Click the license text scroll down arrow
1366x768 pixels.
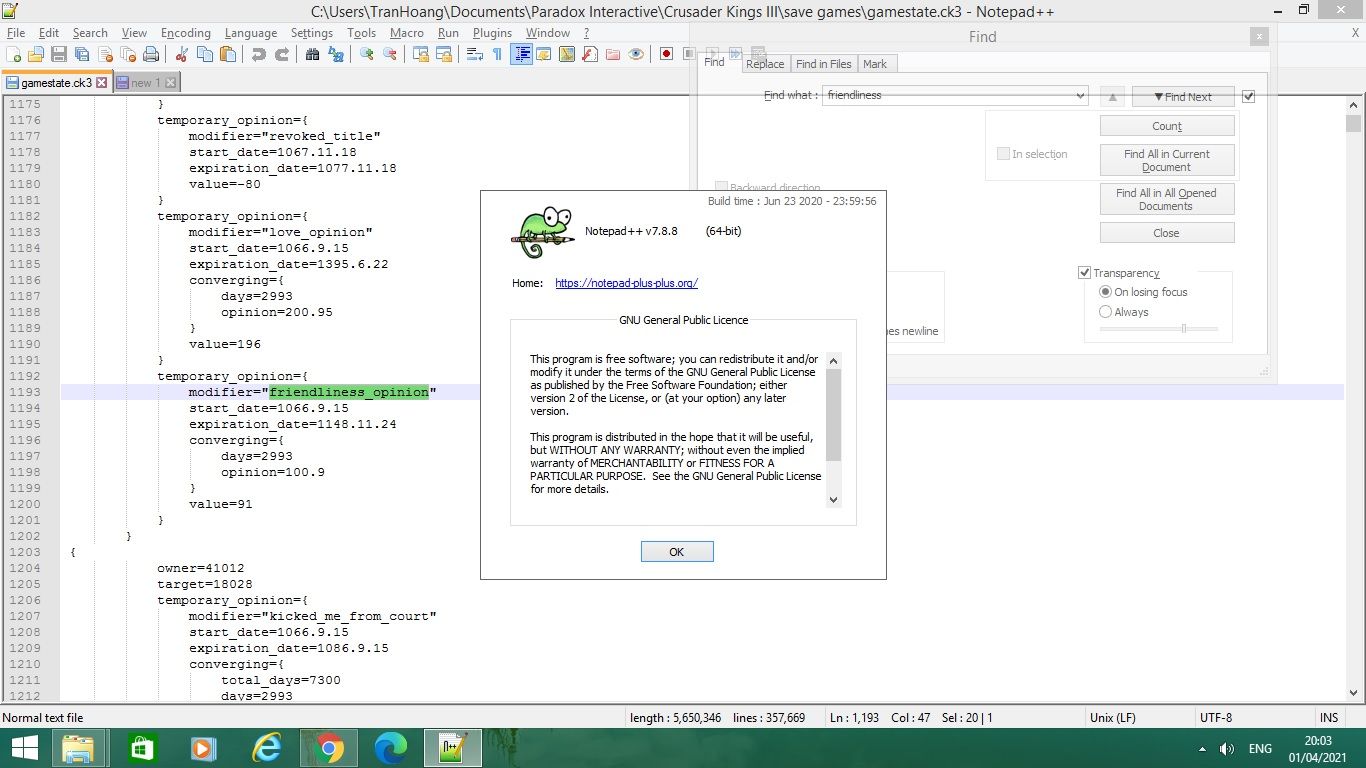(x=834, y=500)
